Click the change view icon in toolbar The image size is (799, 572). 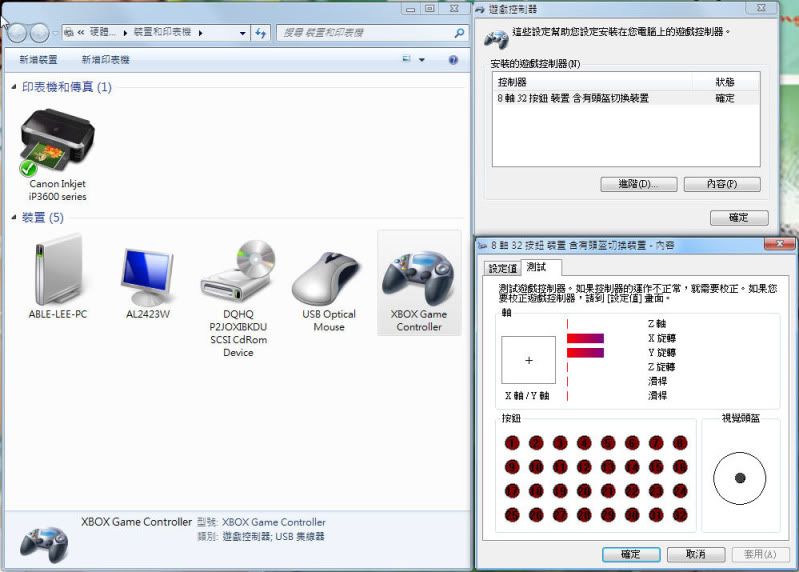coord(407,60)
